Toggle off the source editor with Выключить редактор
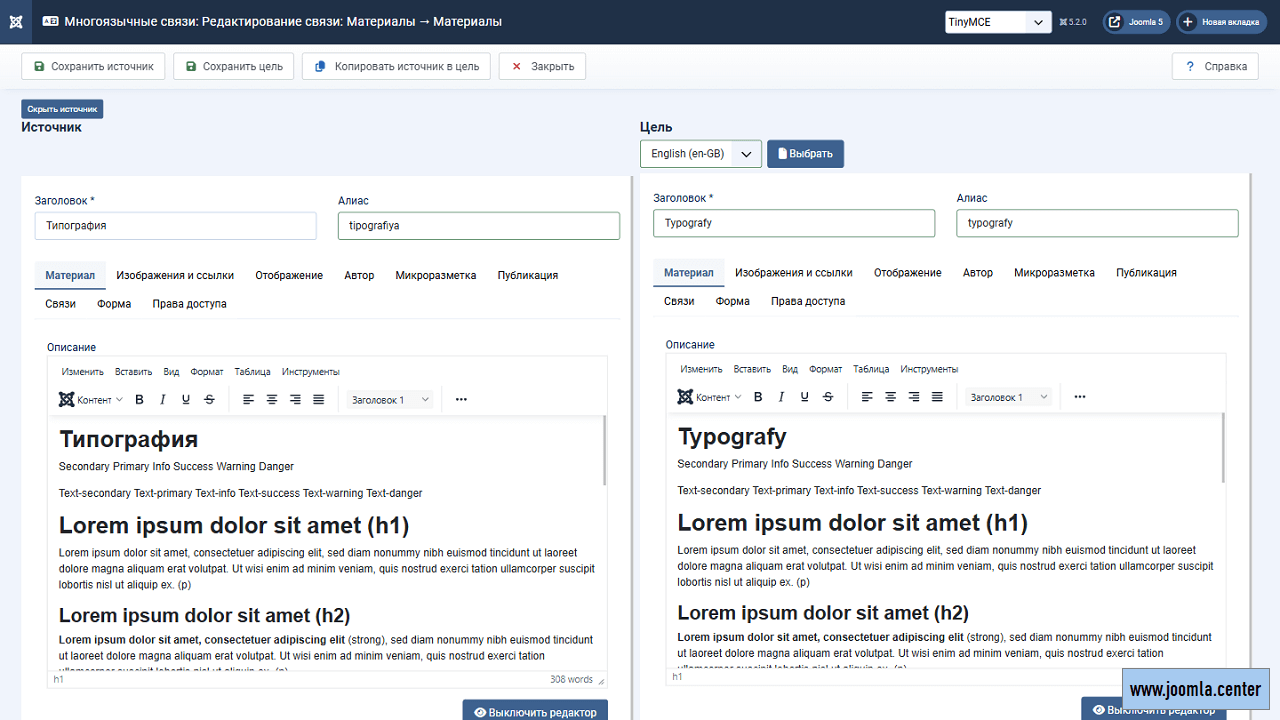Viewport: 1280px width, 720px height. coord(535,712)
